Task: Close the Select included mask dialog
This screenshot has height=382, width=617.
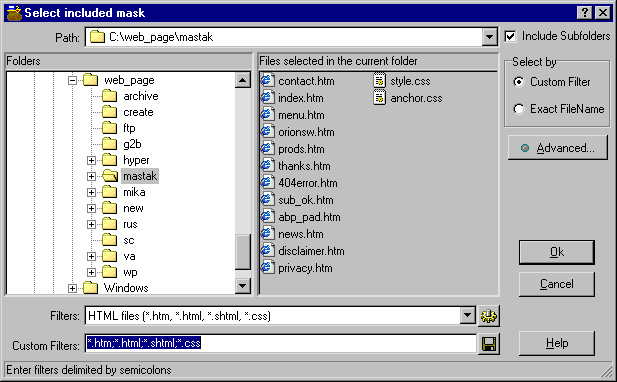Action: click(603, 13)
